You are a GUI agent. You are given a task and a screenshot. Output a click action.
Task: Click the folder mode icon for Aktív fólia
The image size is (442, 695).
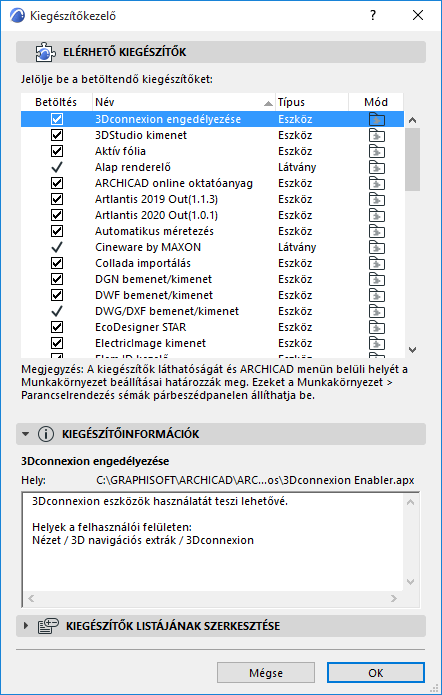[376, 151]
